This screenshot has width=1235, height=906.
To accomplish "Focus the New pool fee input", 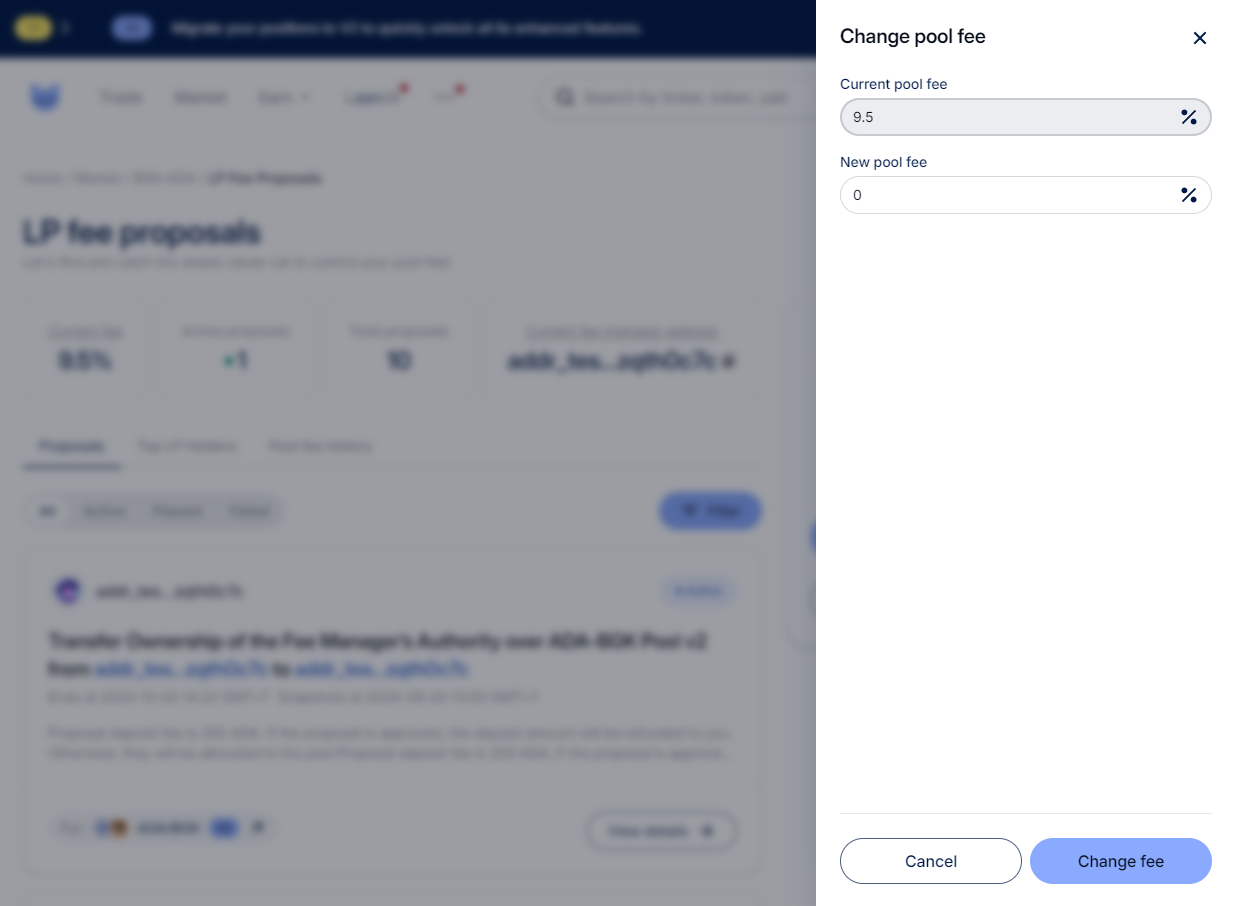I will point(1026,195).
